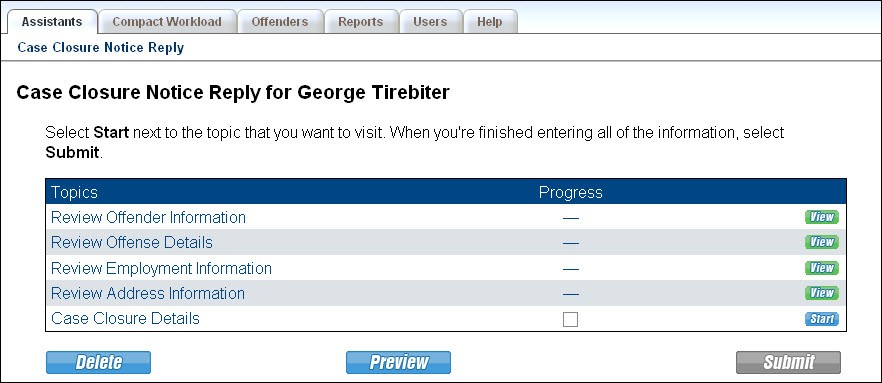This screenshot has width=882, height=383.
Task: Click Start for Case Closure Details
Action: 821,319
